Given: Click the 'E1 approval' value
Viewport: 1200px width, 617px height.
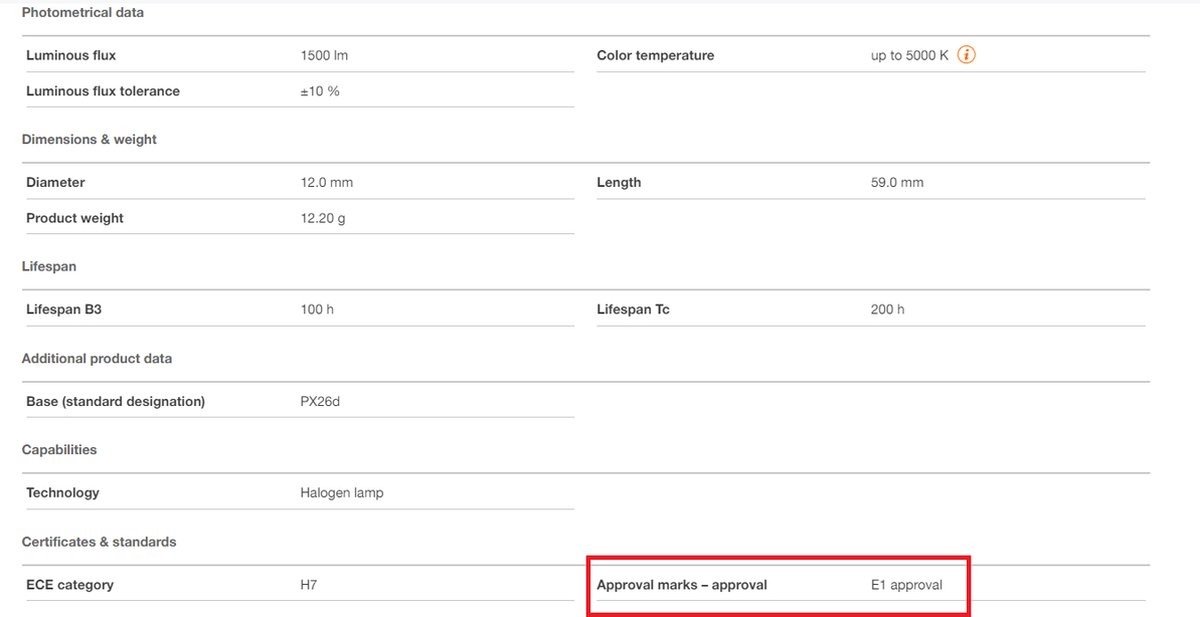Looking at the screenshot, I should coord(907,585).
